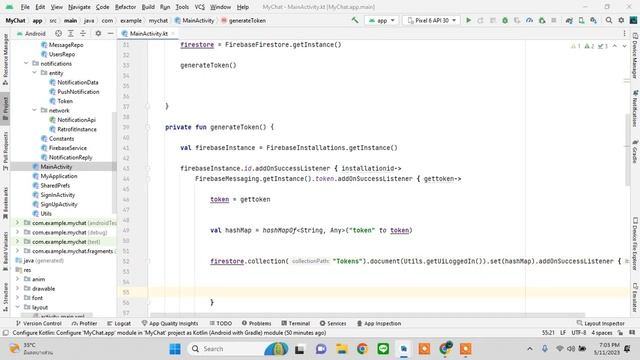Click the editor vertical scrollbar

(x=627, y=149)
